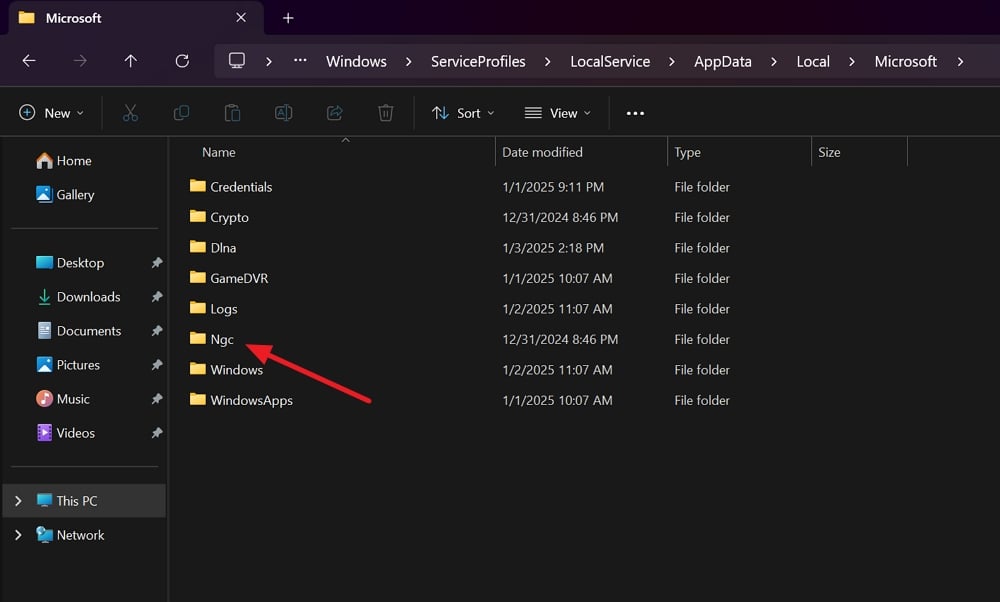Image resolution: width=1000 pixels, height=602 pixels.
Task: Click the Cut scissors icon
Action: click(130, 113)
